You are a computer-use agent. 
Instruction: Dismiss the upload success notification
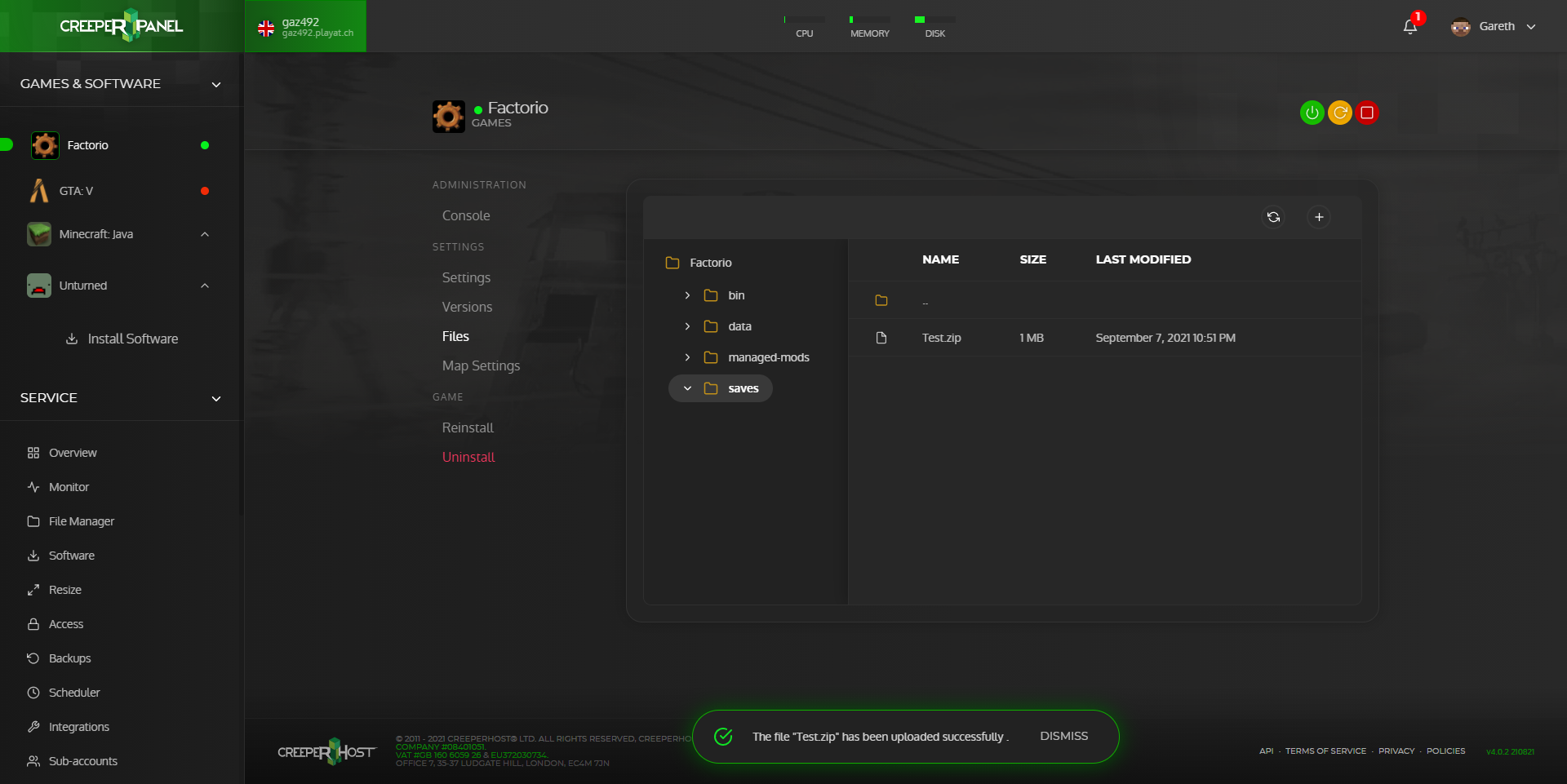click(1063, 736)
